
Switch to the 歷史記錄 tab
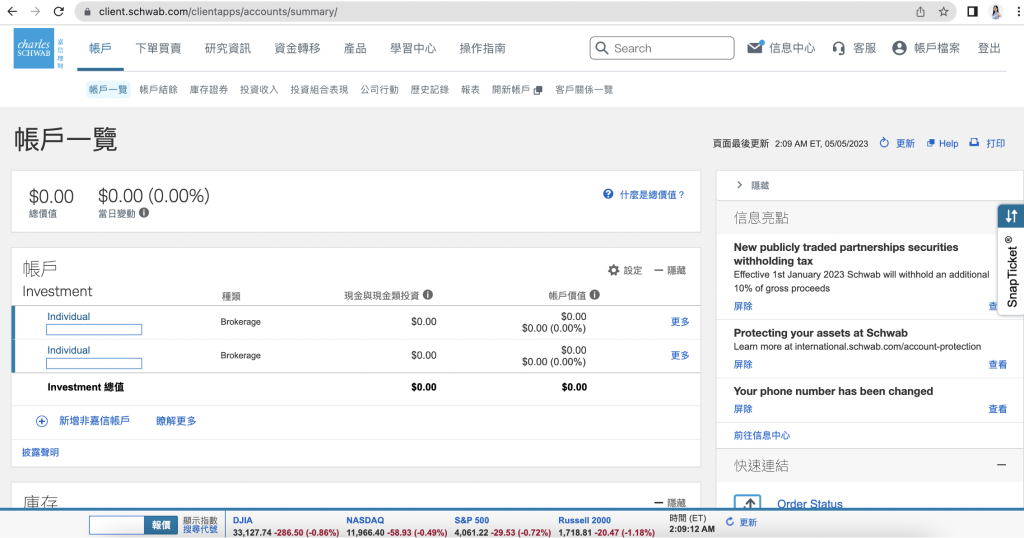[429, 89]
